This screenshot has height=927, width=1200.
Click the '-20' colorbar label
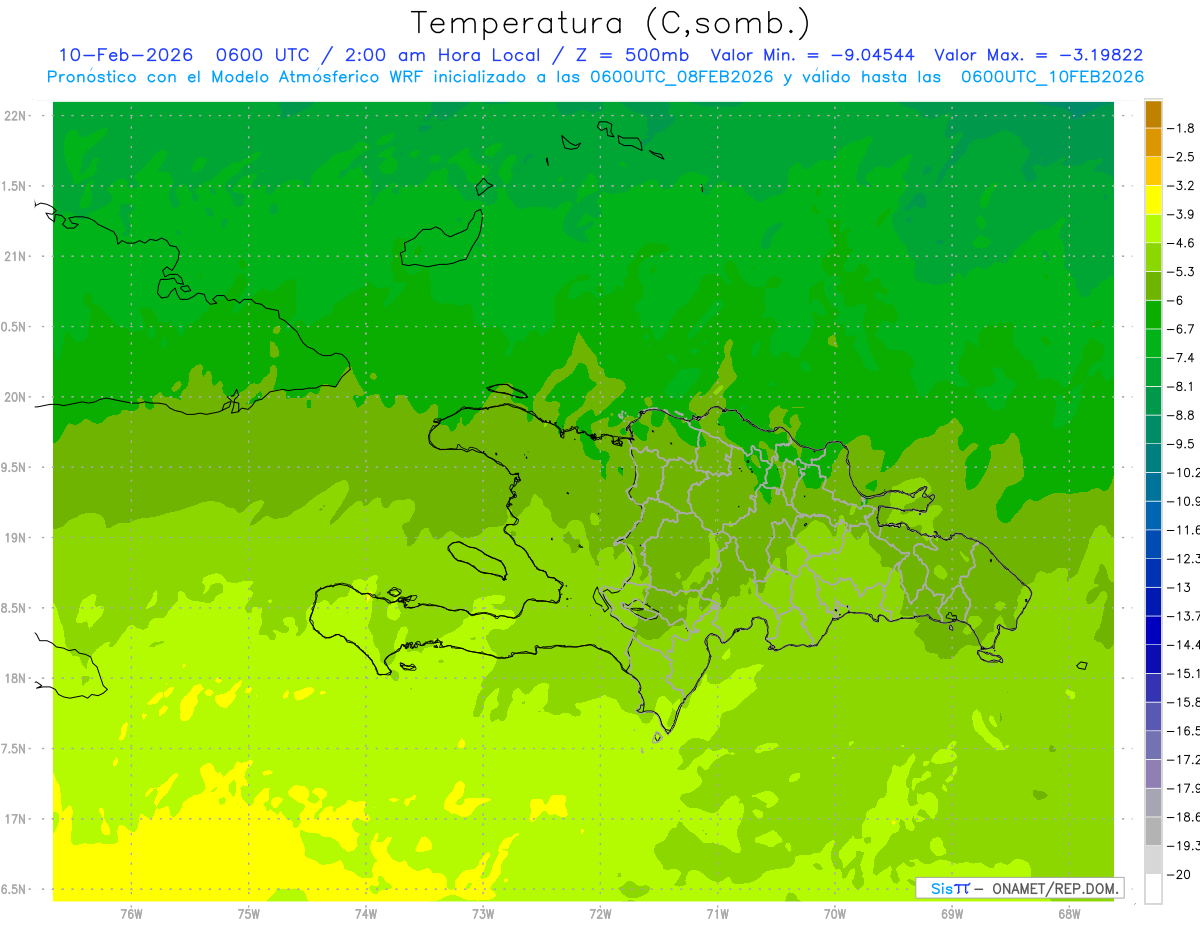click(x=1178, y=874)
